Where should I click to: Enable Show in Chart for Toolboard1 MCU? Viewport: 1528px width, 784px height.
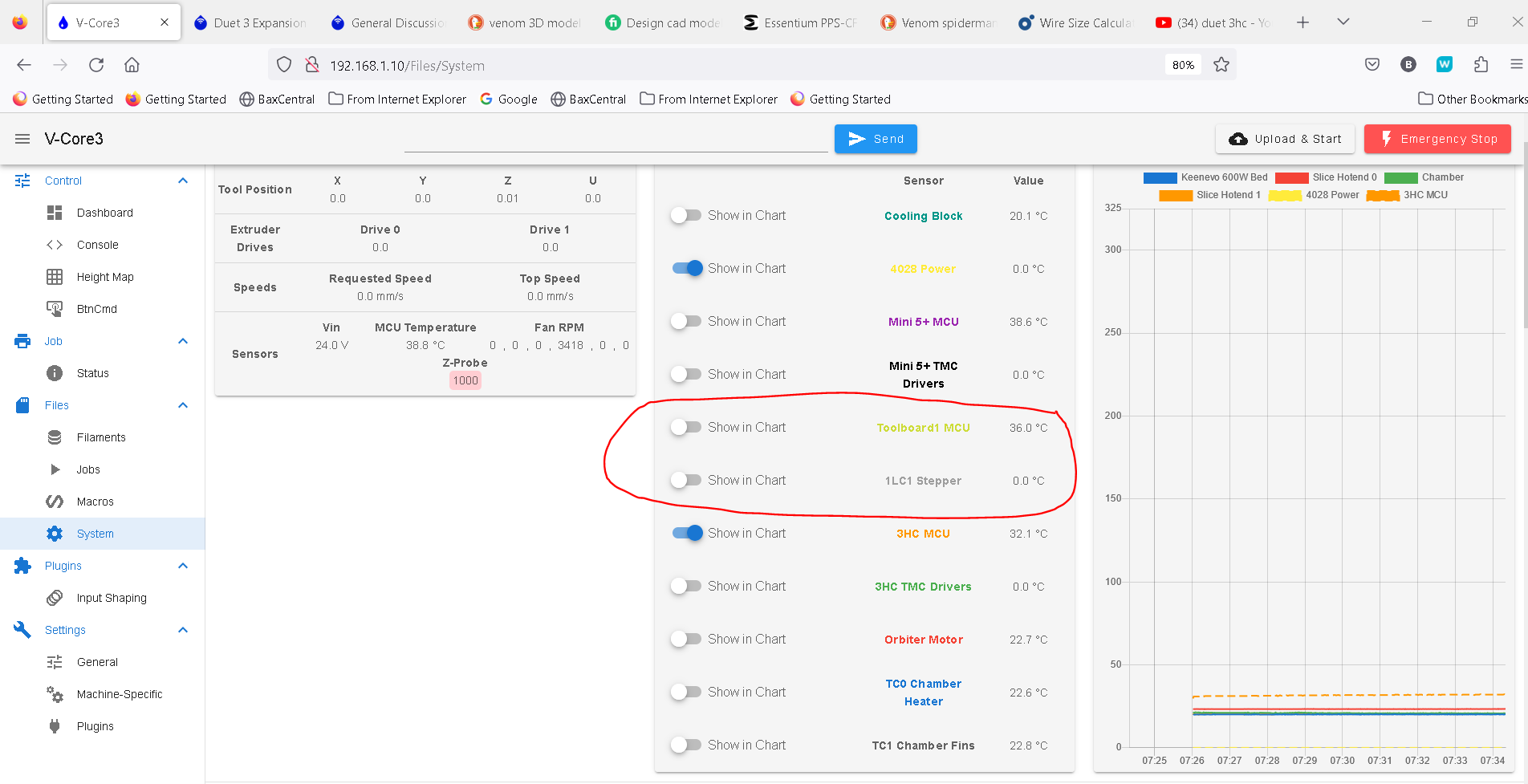pyautogui.click(x=687, y=427)
